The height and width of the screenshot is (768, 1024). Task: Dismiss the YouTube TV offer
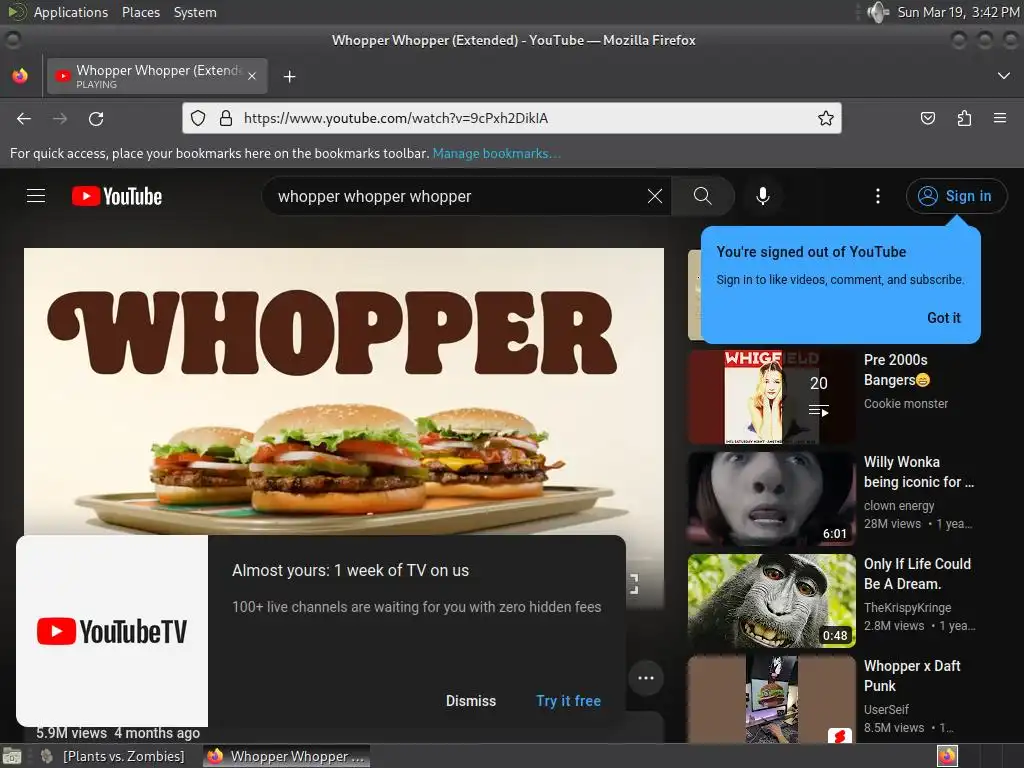[471, 701]
